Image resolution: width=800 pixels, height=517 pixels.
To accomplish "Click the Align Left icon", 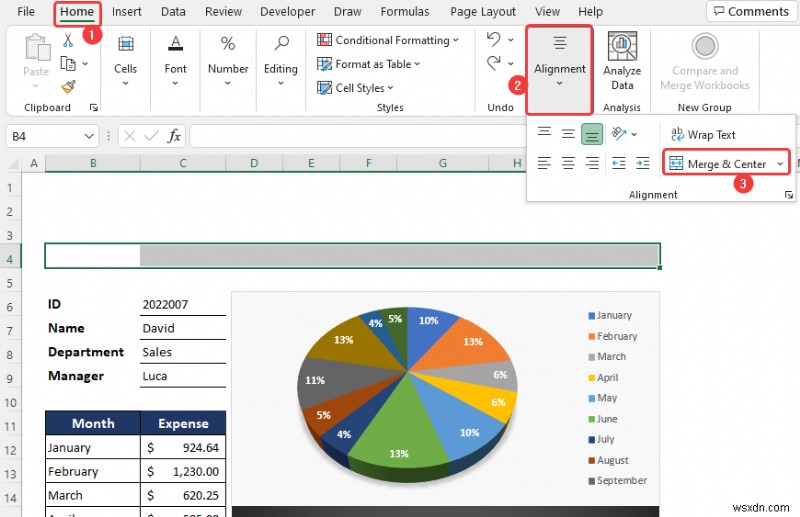I will (544, 163).
